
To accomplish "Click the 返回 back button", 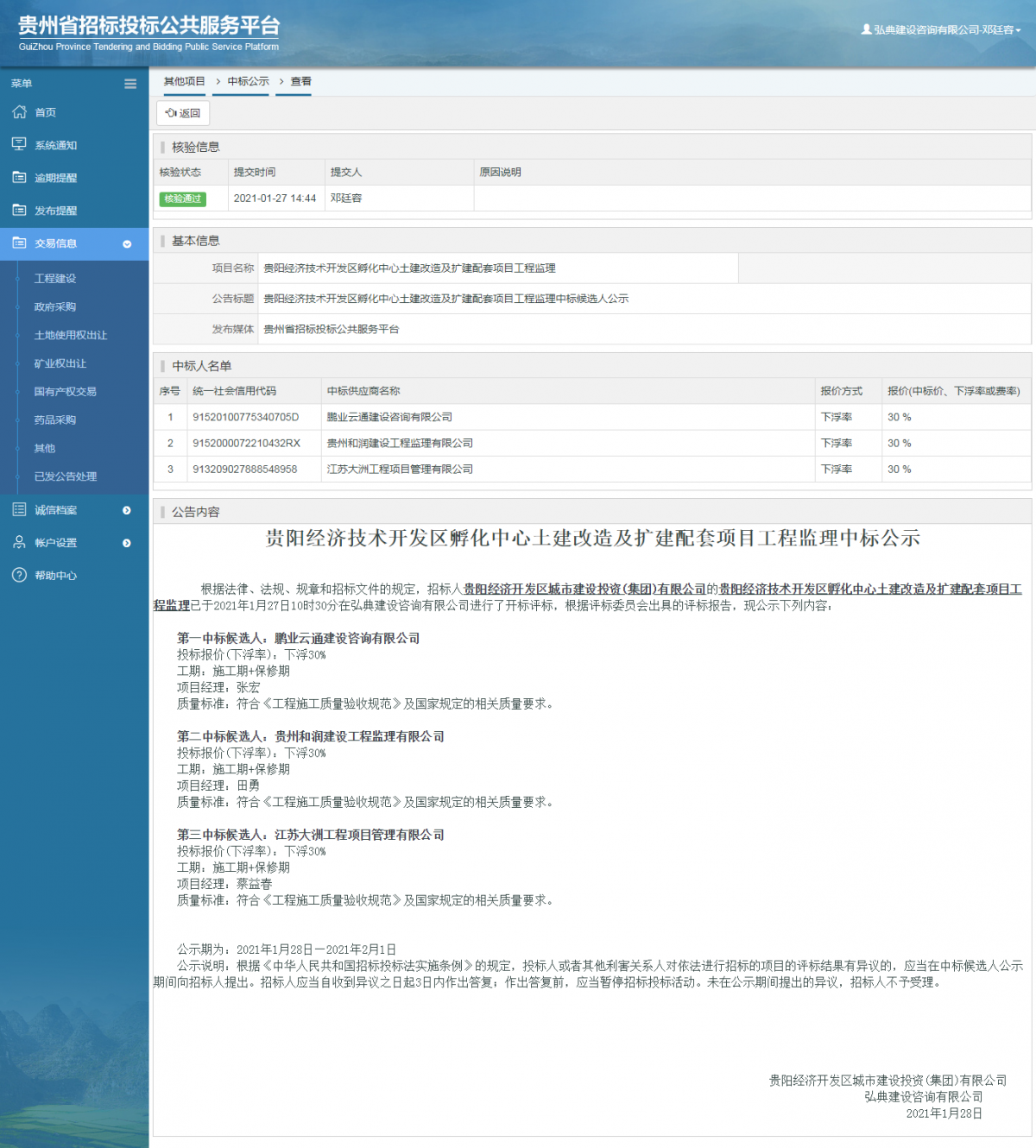I will pyautogui.click(x=183, y=113).
